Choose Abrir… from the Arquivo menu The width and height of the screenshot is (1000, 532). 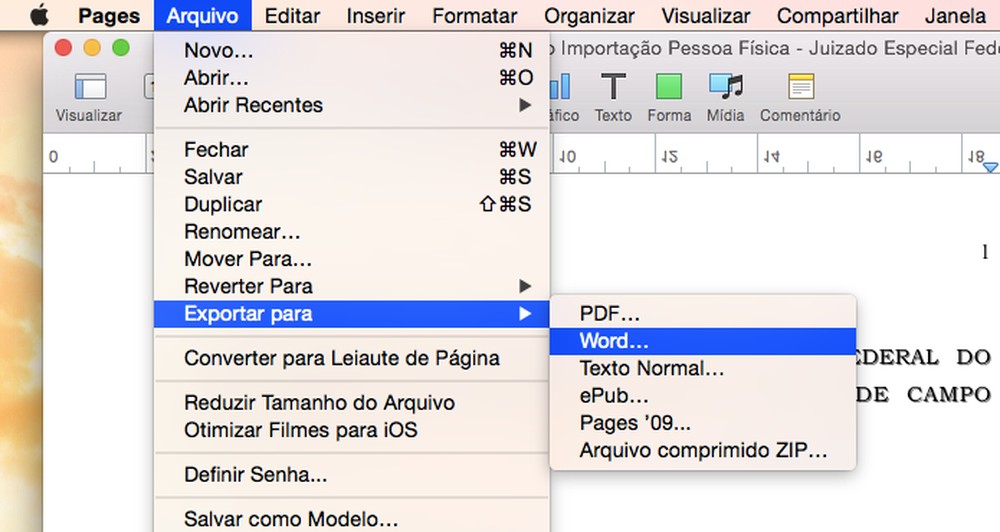[351, 77]
